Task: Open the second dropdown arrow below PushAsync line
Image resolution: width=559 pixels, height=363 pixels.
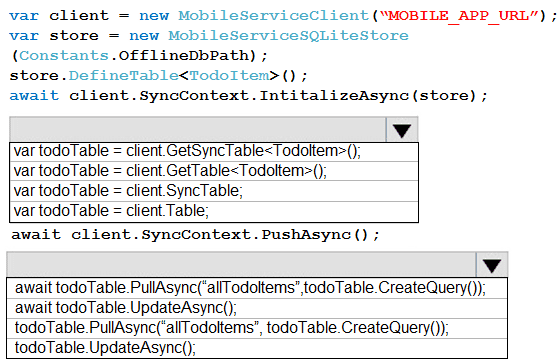Action: pyautogui.click(x=492, y=265)
